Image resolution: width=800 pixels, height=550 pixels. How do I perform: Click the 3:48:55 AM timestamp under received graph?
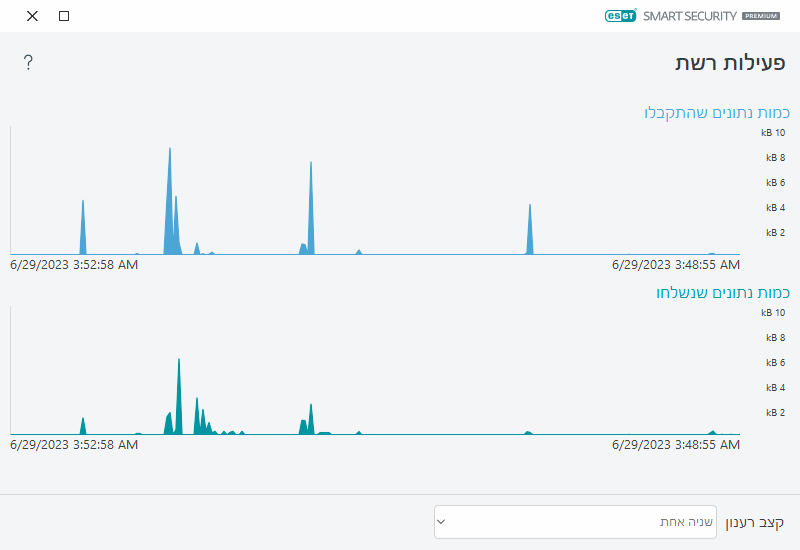coord(676,265)
